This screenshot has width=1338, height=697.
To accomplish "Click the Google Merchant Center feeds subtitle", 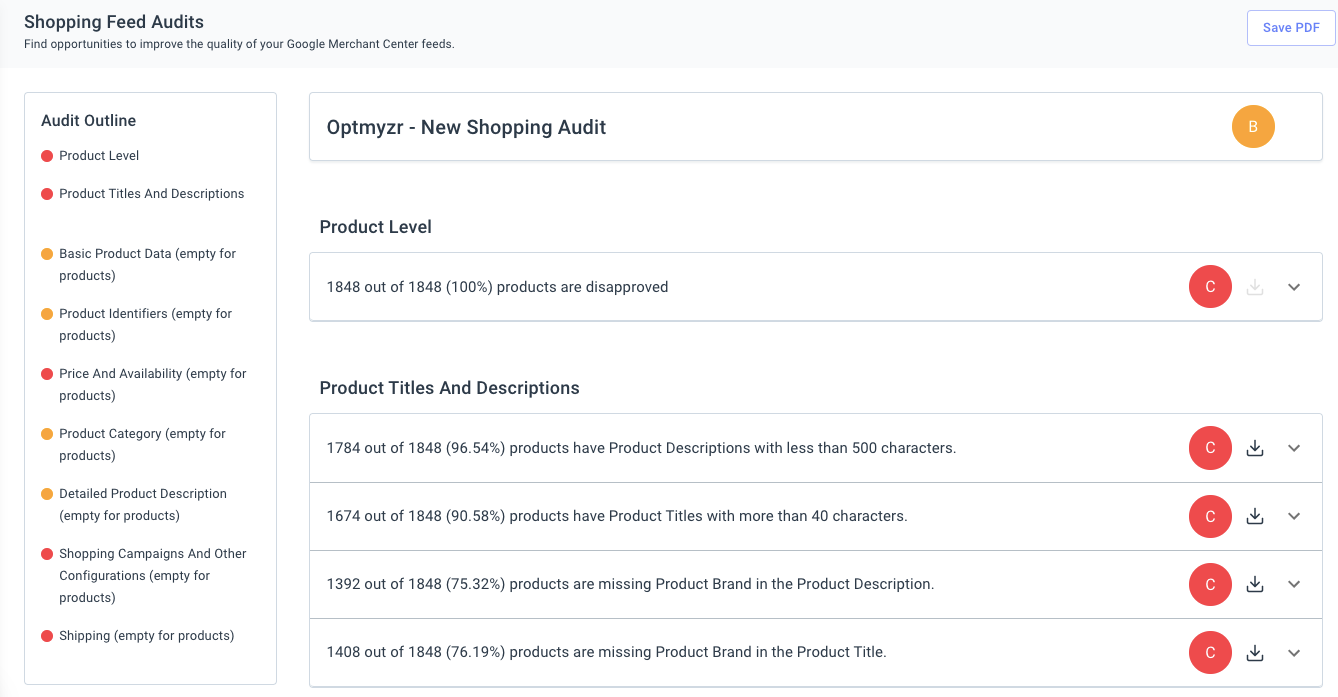I will coord(239,44).
